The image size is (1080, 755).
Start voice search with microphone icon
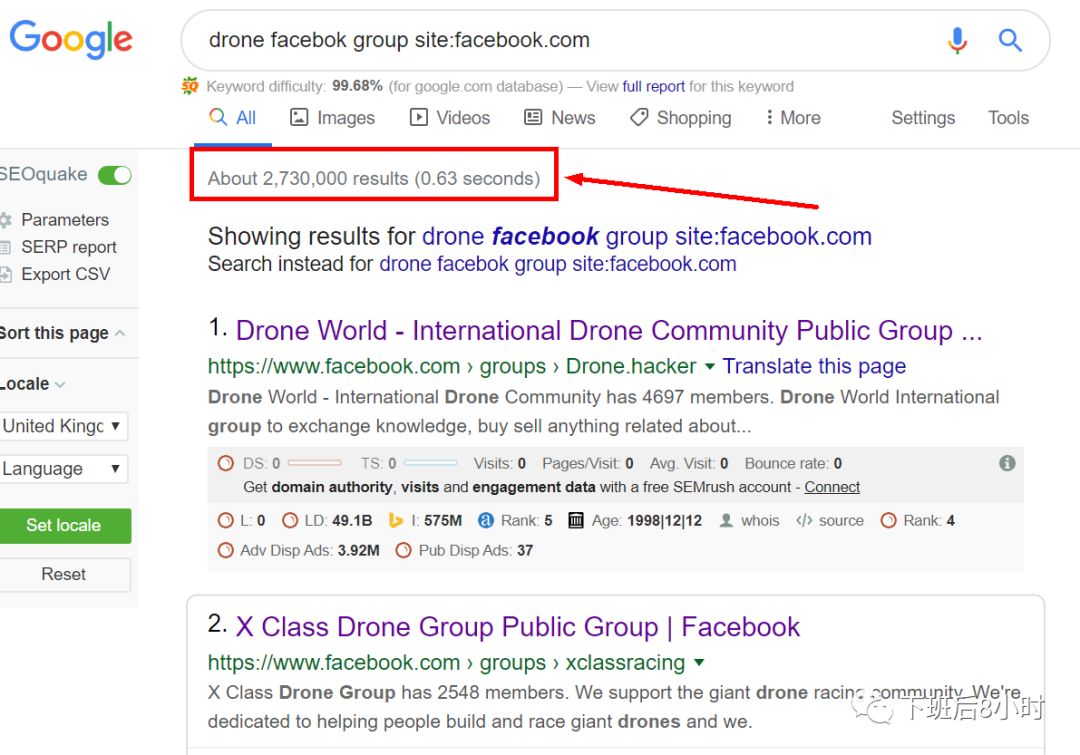[x=957, y=41]
